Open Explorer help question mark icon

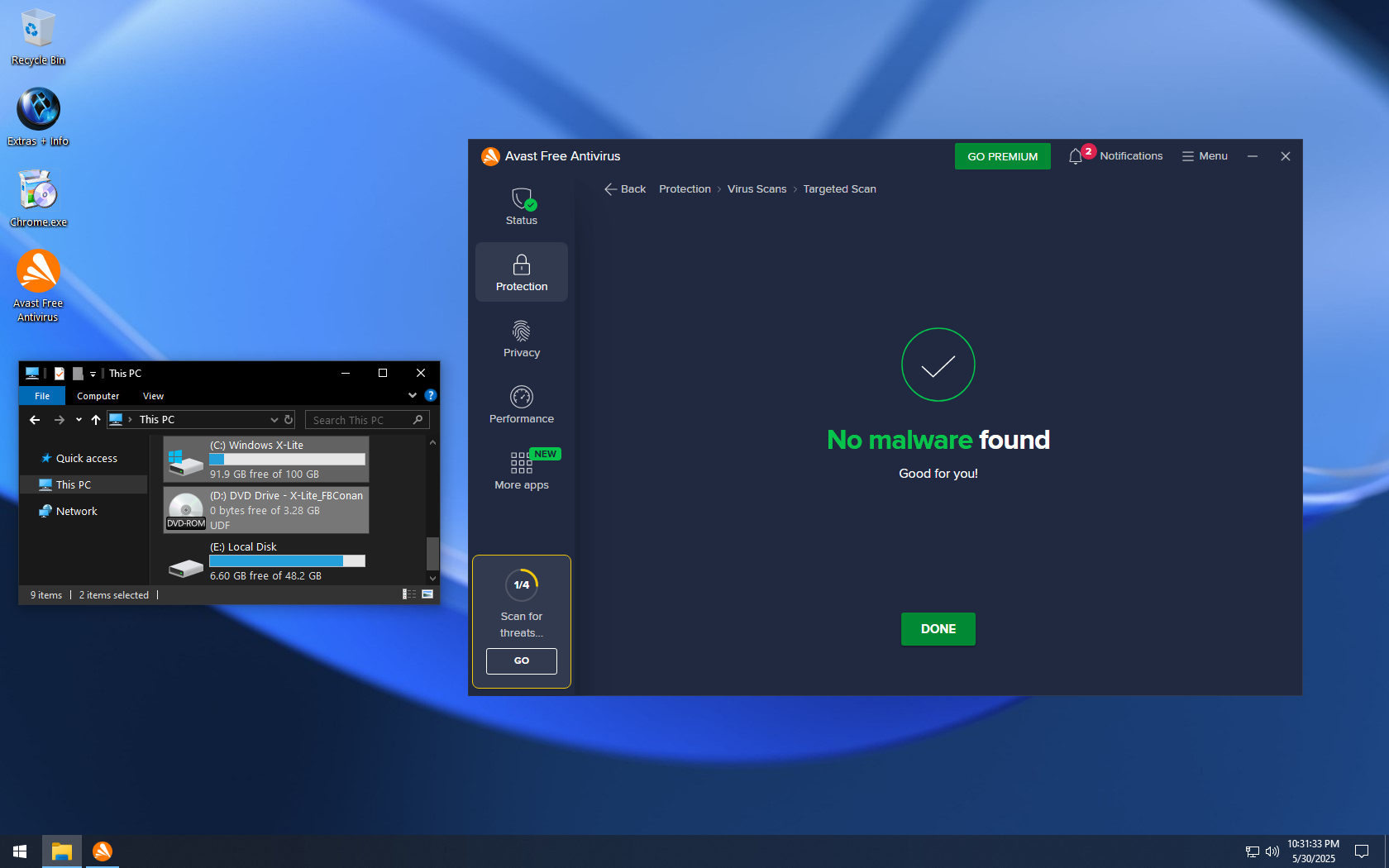pos(430,396)
